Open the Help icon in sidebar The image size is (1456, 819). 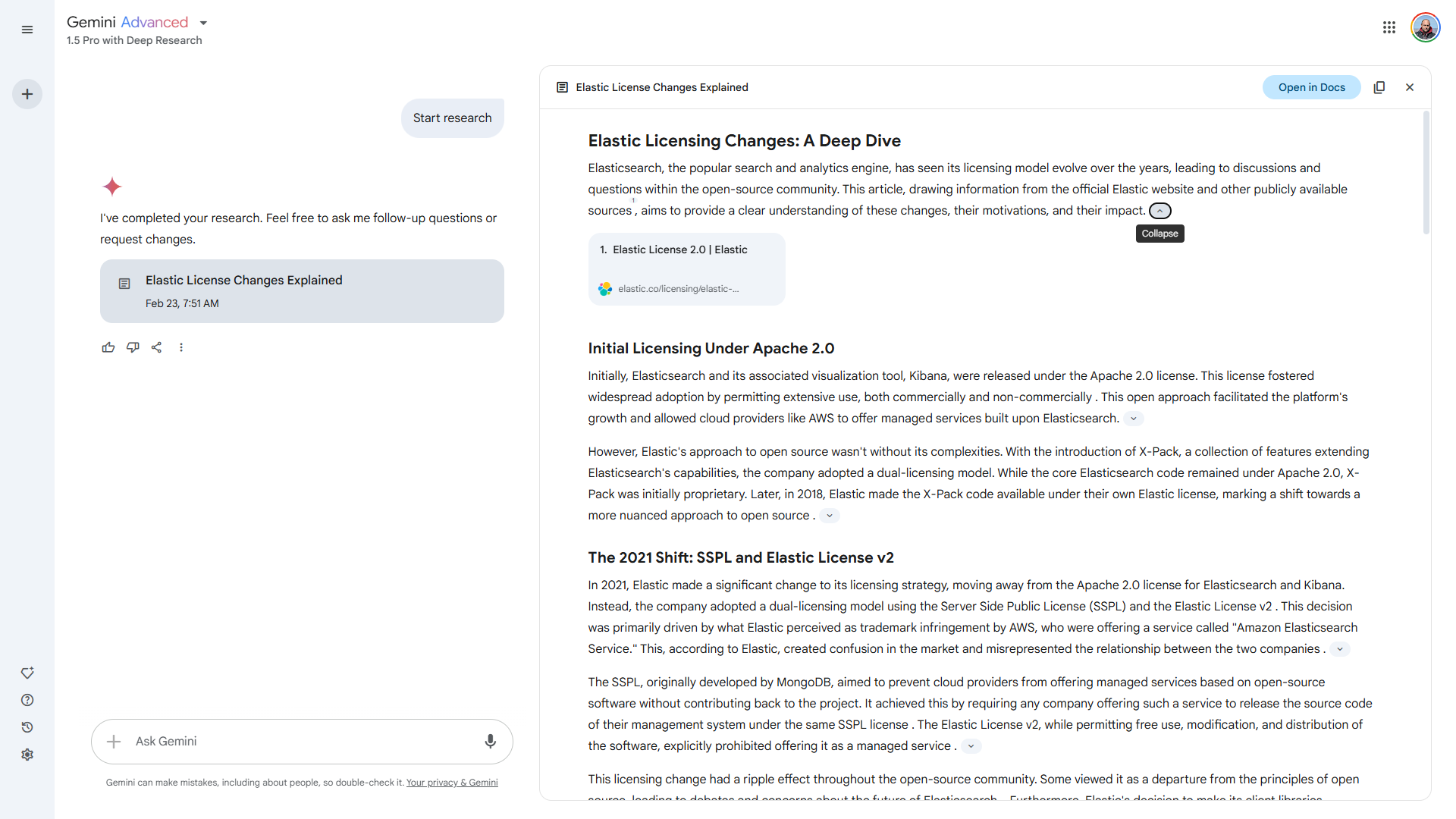27,700
